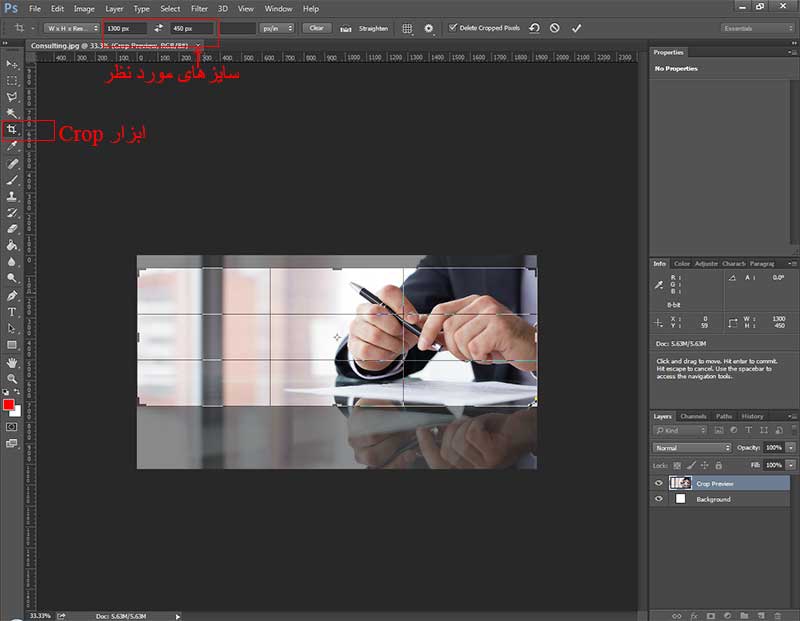Toggle lock transparent pixels

click(677, 465)
